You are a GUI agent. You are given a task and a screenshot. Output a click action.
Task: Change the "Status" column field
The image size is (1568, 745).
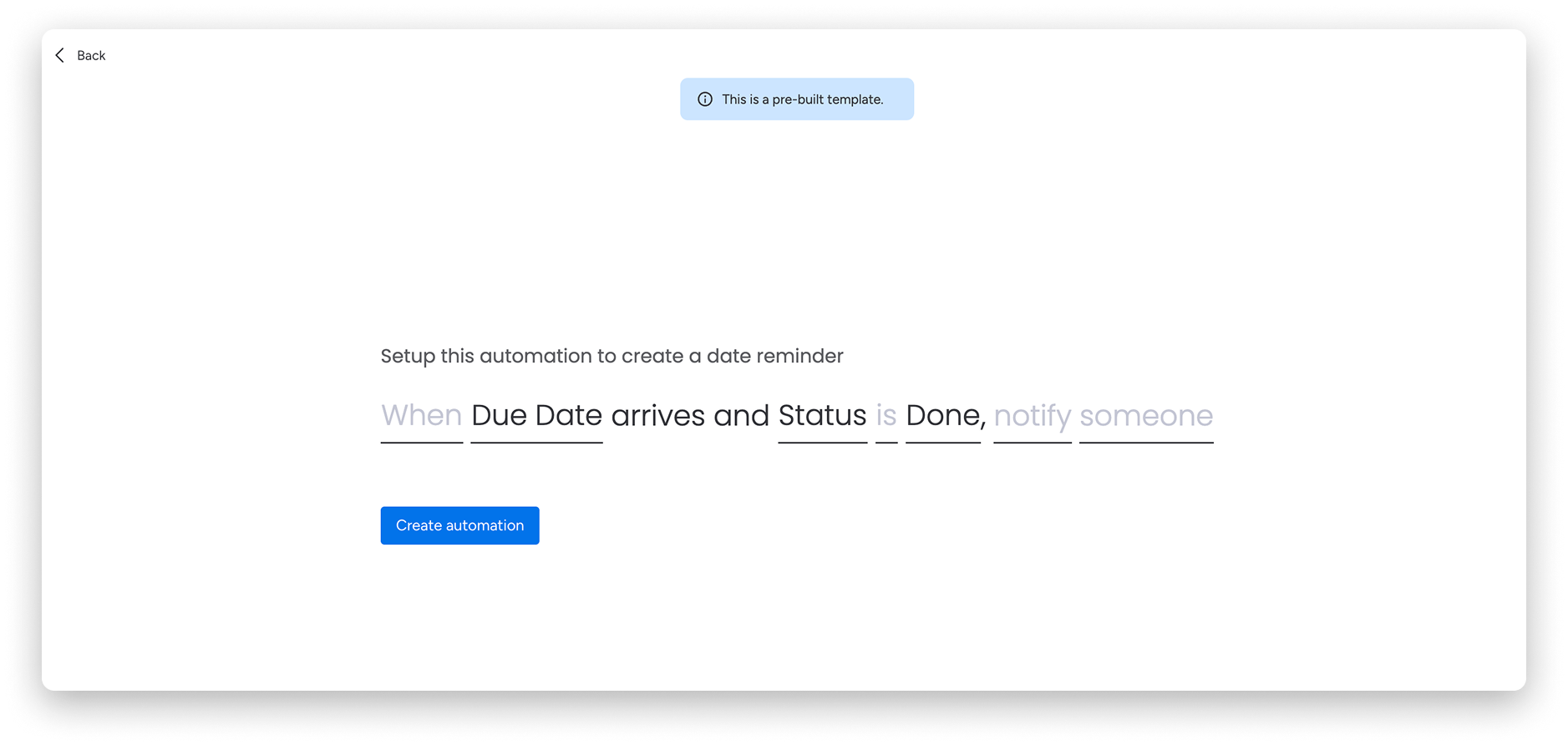[x=822, y=415]
